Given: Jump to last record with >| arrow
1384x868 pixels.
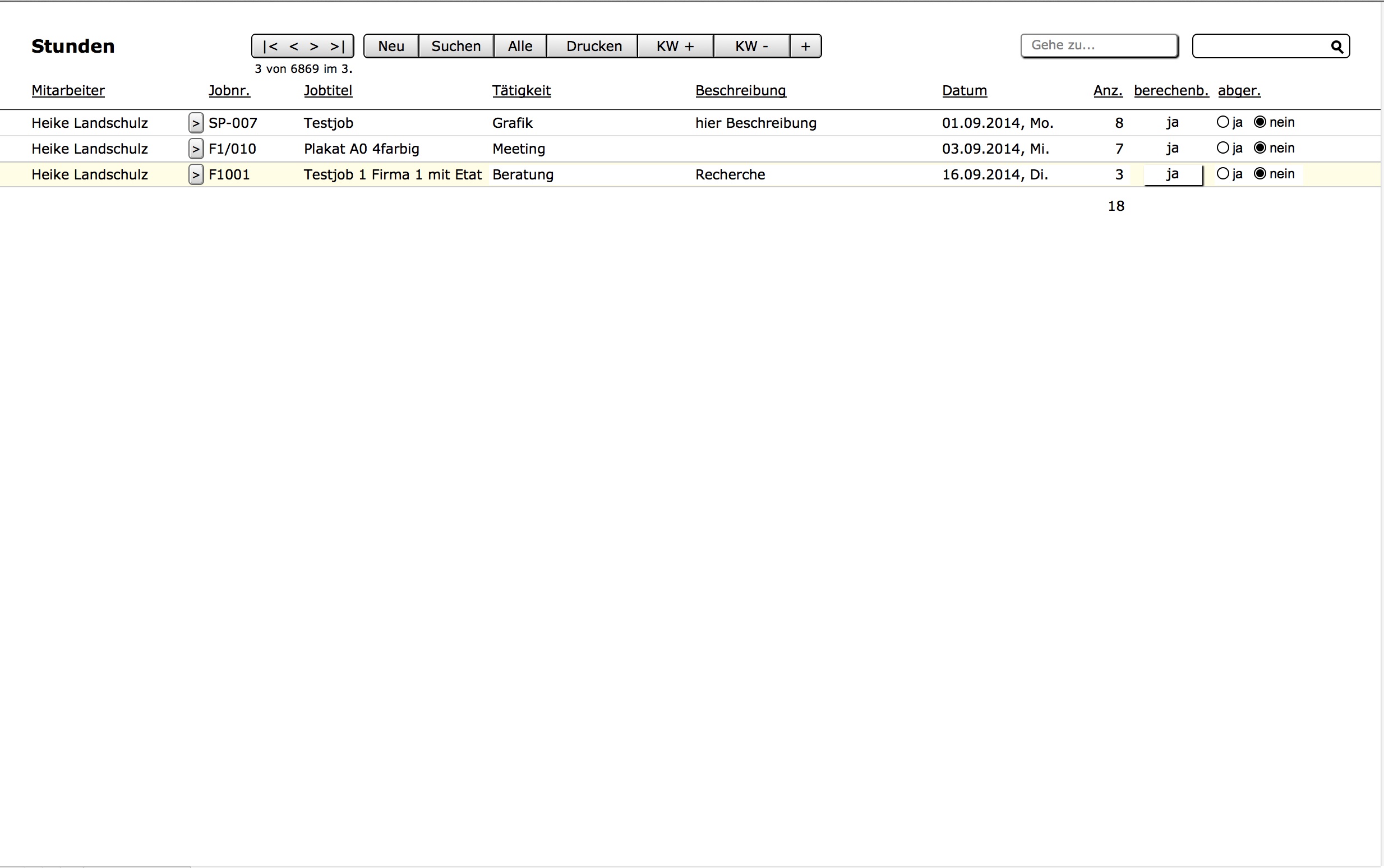Looking at the screenshot, I should [338, 47].
